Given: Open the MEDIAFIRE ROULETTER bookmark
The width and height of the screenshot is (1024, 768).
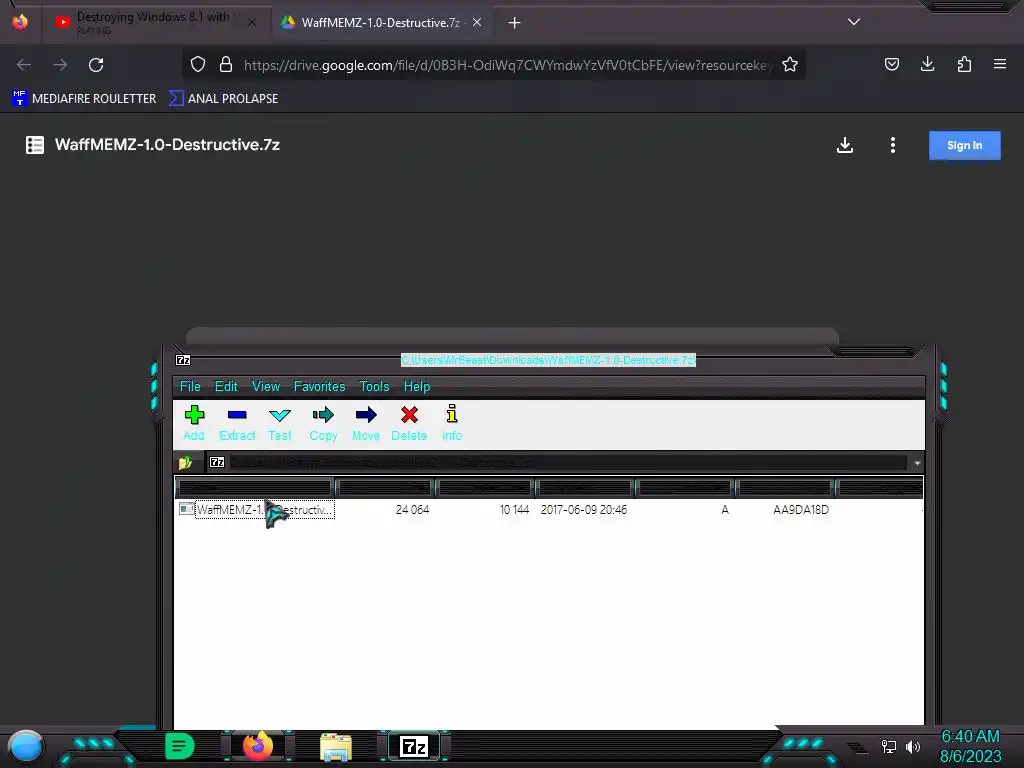Looking at the screenshot, I should coord(84,99).
